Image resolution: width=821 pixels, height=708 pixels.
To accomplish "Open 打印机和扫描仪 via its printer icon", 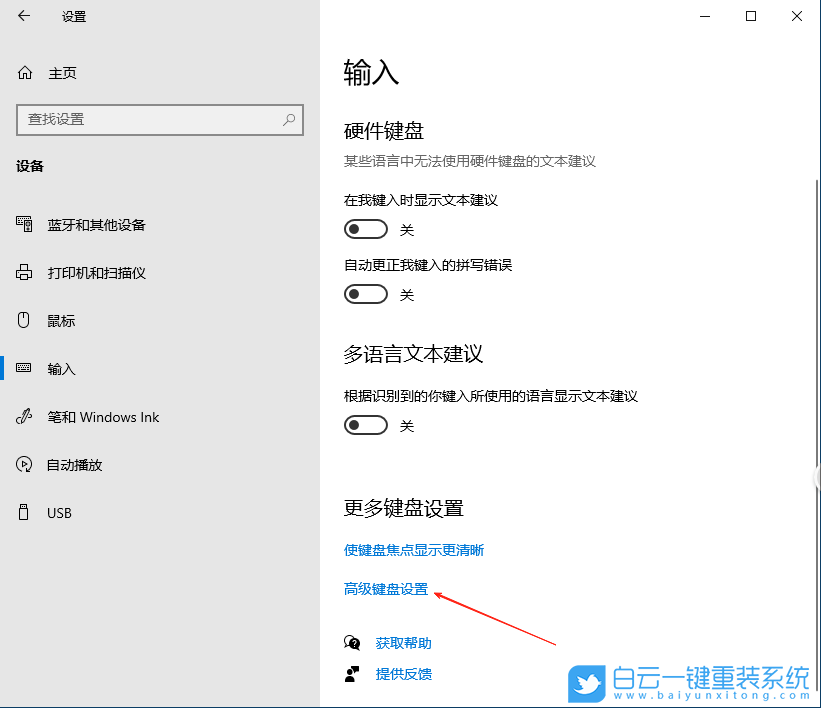I will [x=22, y=272].
